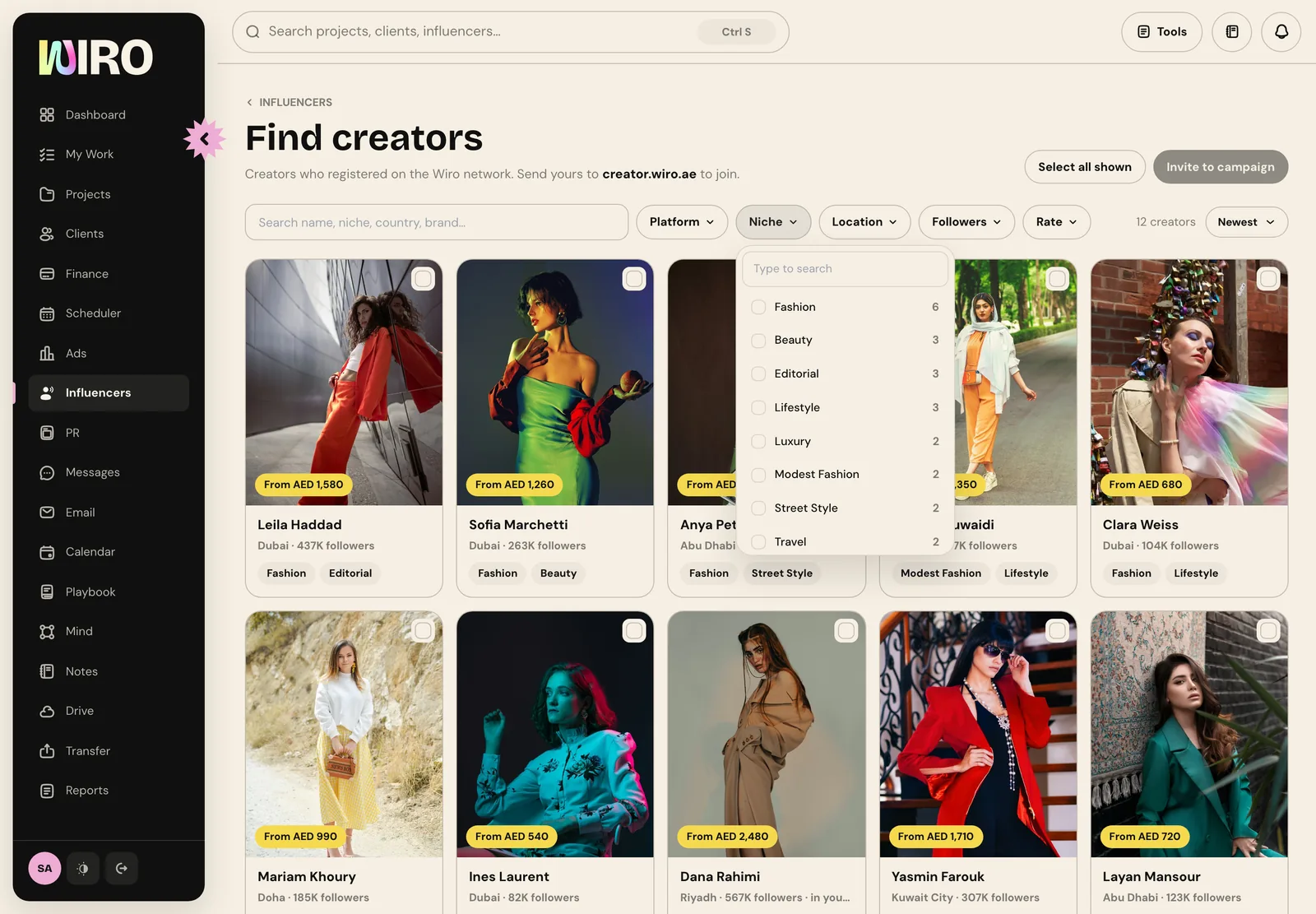Screen dimensions: 1316x914
Task: Open the Reports sidebar menu item
Action: [x=109, y=791]
